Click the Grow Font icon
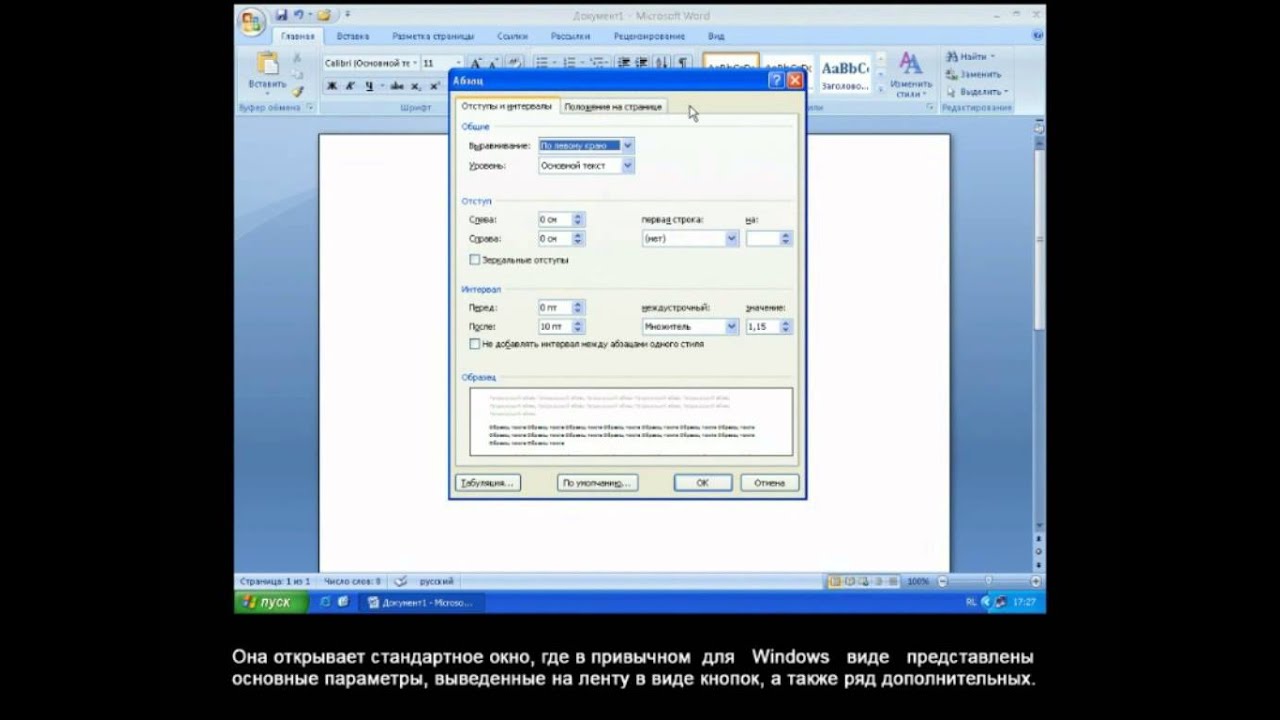The width and height of the screenshot is (1280, 720). point(476,62)
